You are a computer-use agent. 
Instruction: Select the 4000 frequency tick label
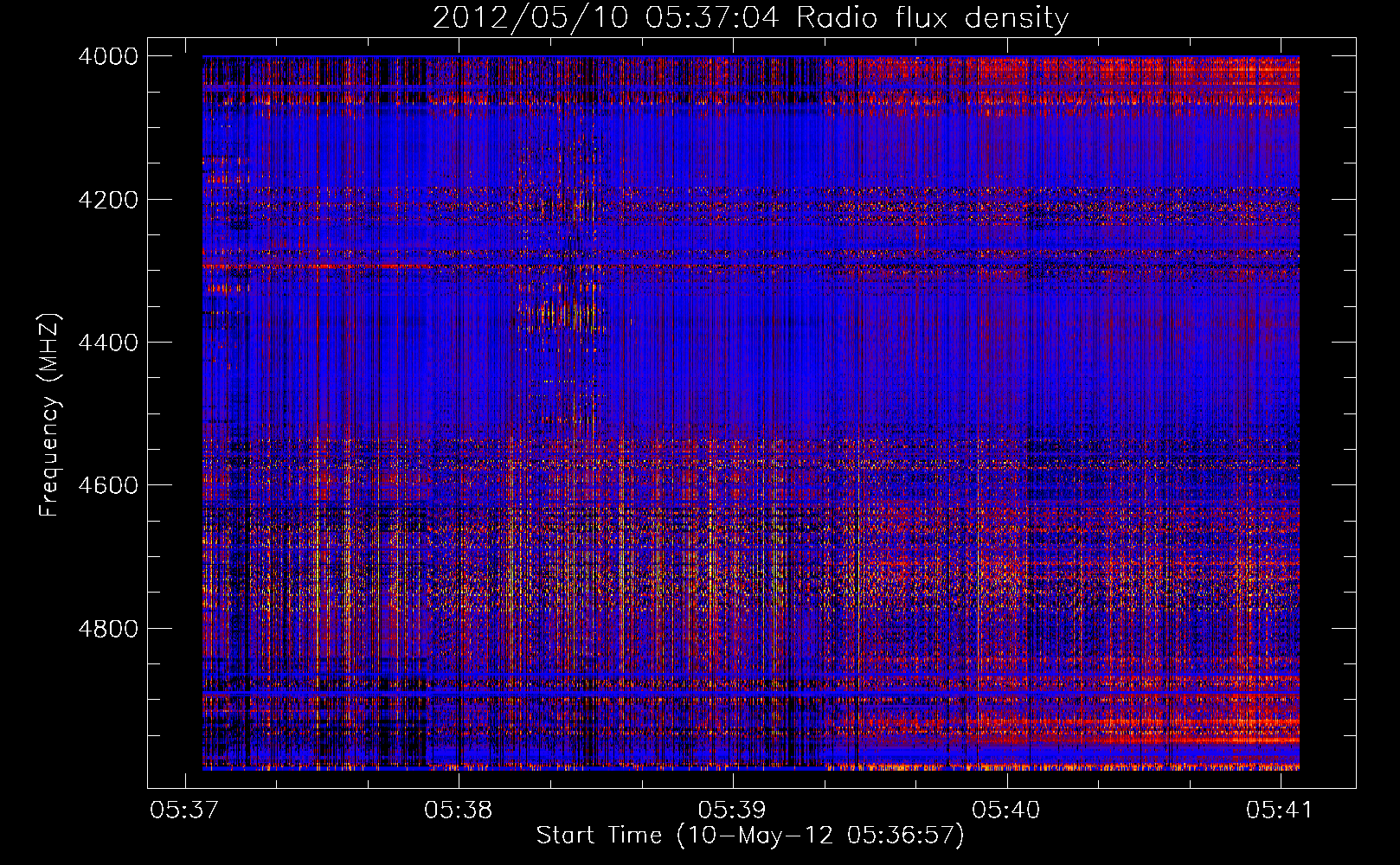pos(108,56)
